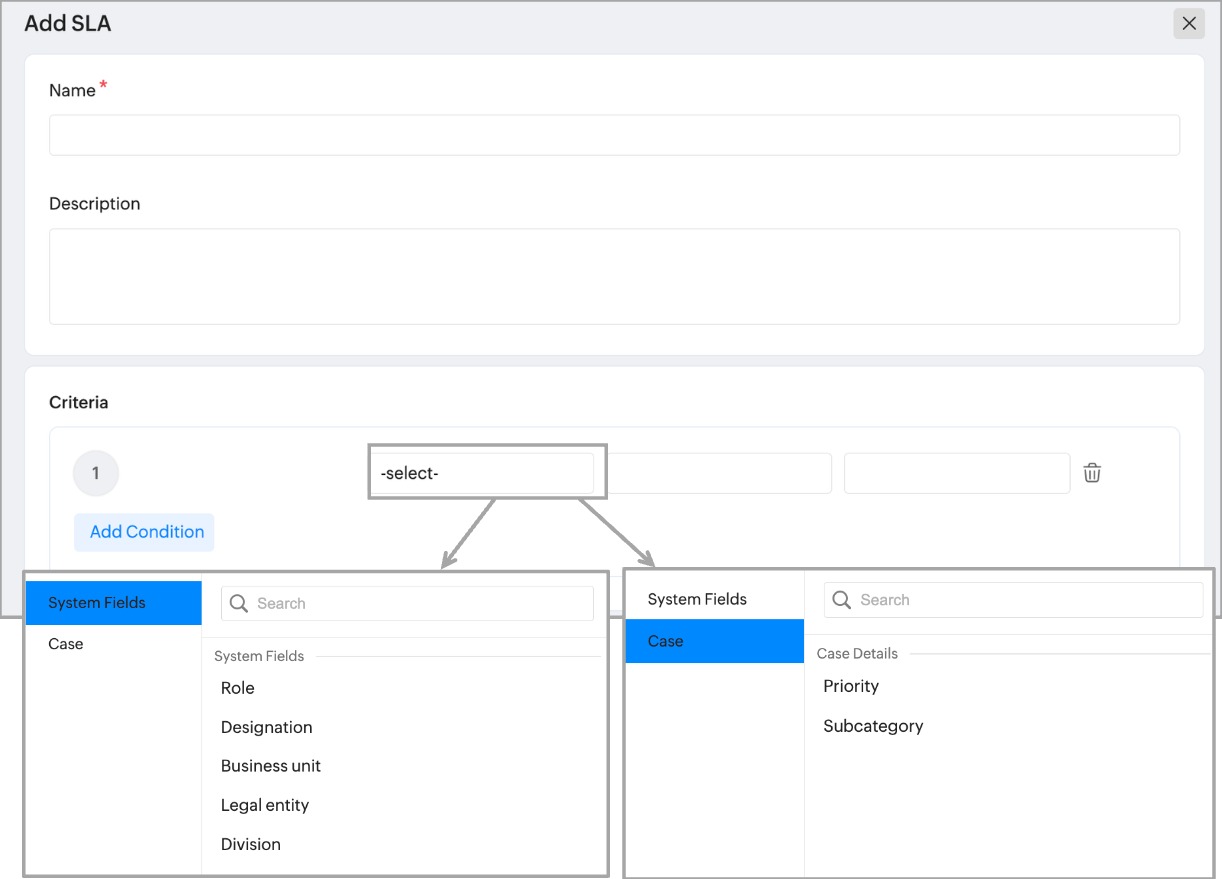Select Division from System Fields

(x=251, y=844)
